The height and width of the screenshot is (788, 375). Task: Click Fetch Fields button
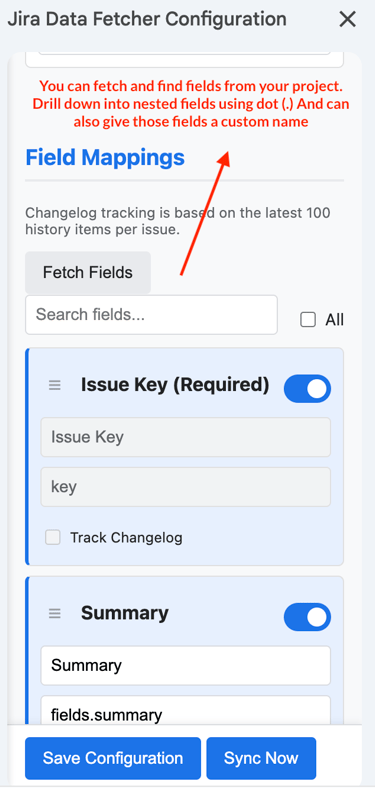(x=88, y=272)
